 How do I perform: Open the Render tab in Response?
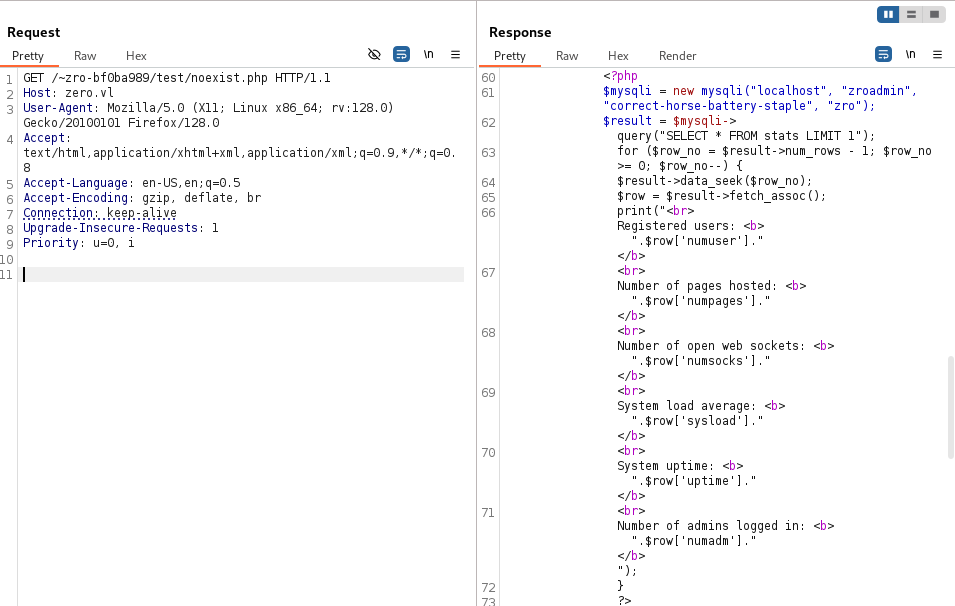pyautogui.click(x=677, y=56)
